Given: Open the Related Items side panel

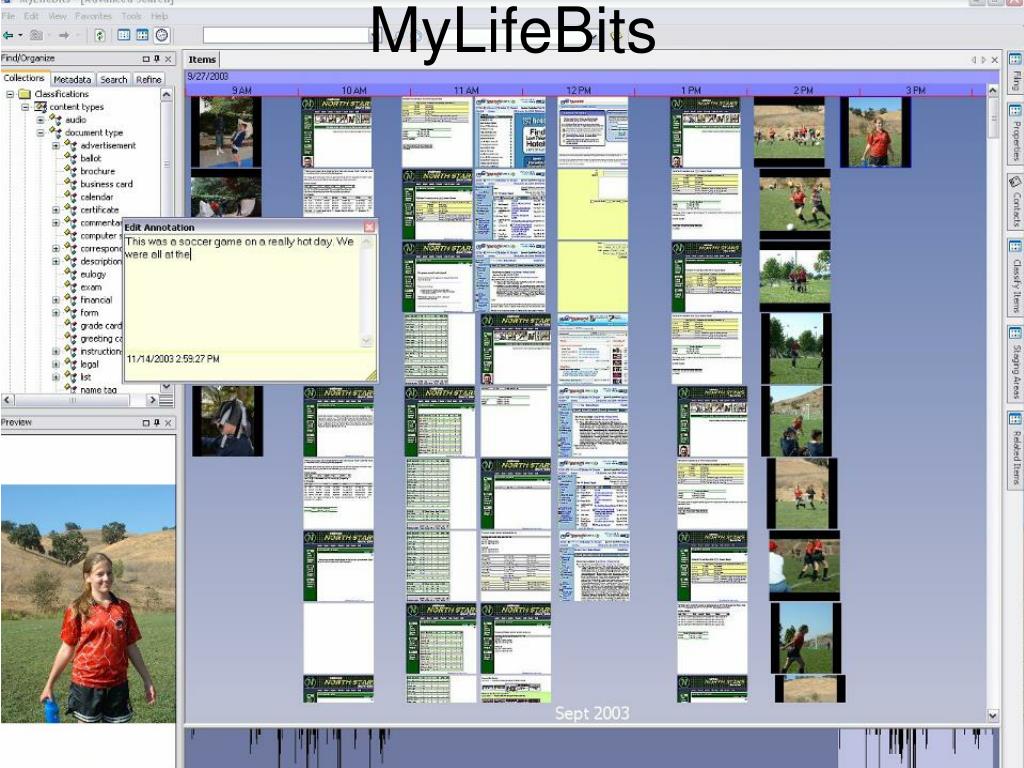Looking at the screenshot, I should coord(1016,450).
